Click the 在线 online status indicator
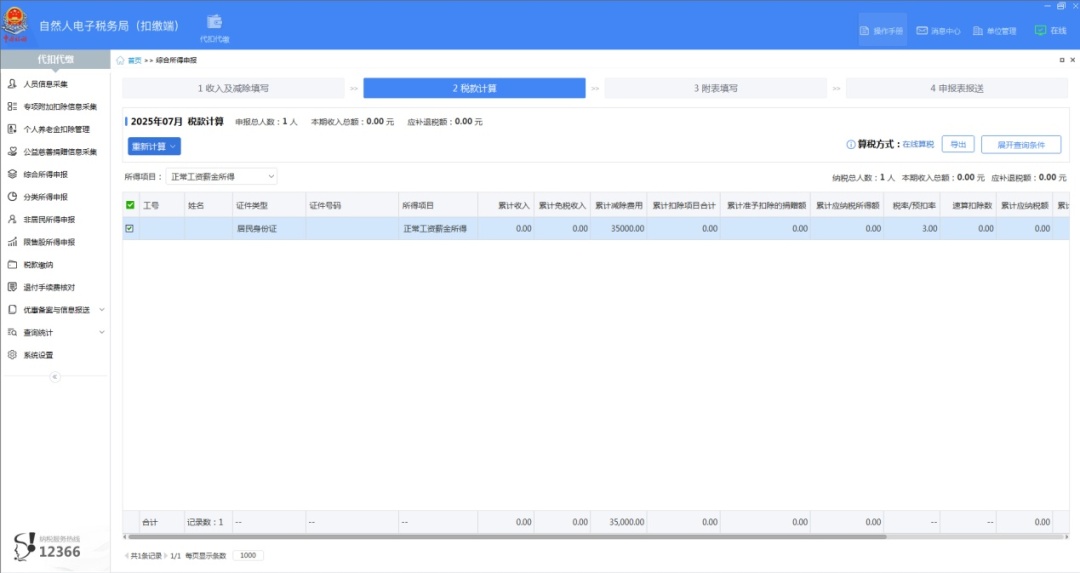Image resolution: width=1080 pixels, height=573 pixels. coord(1050,31)
